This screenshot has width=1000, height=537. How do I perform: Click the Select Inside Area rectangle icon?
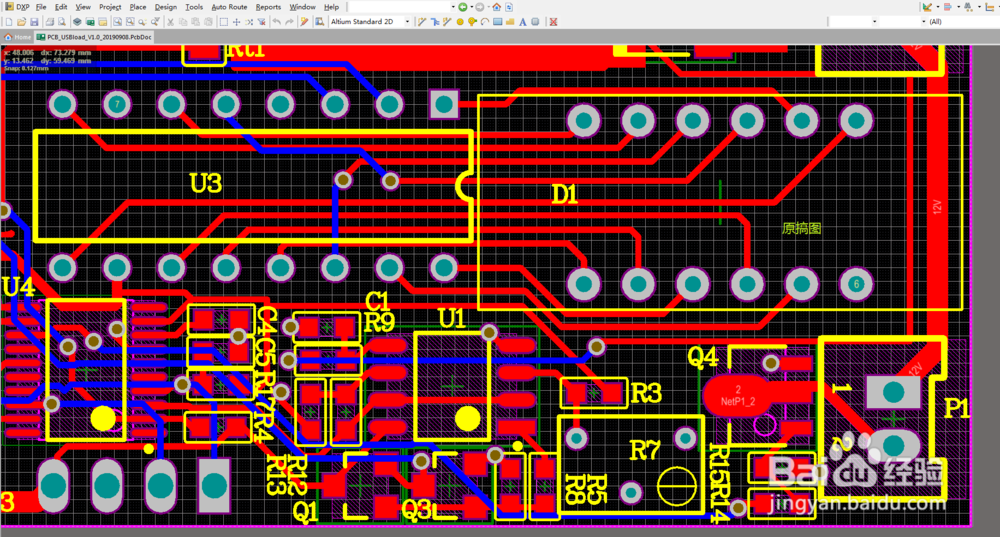[x=224, y=22]
